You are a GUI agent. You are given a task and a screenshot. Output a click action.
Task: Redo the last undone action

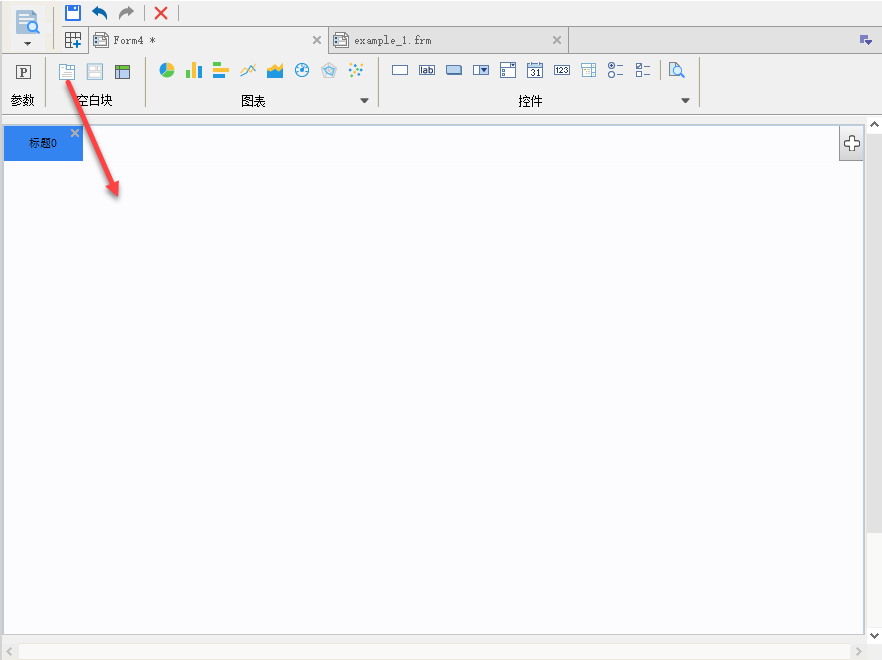(127, 12)
